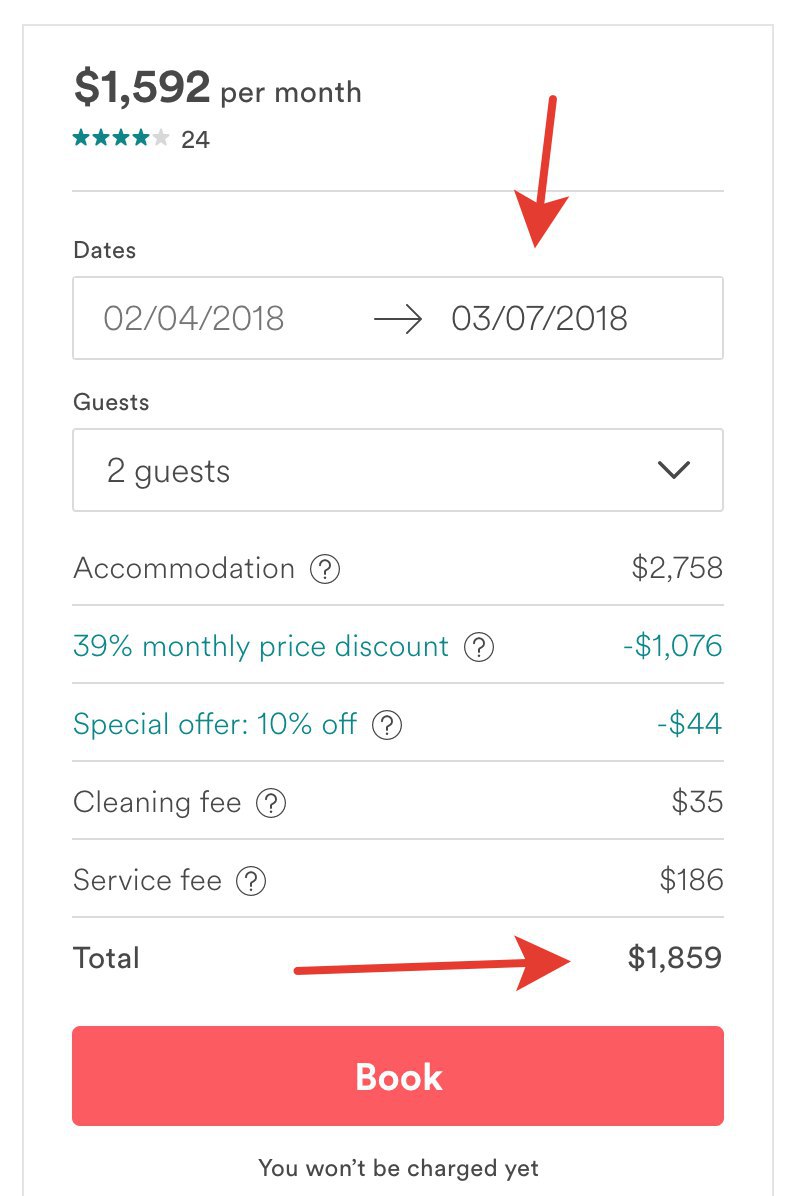Select the checkout date 03/07/2018

[x=539, y=319]
